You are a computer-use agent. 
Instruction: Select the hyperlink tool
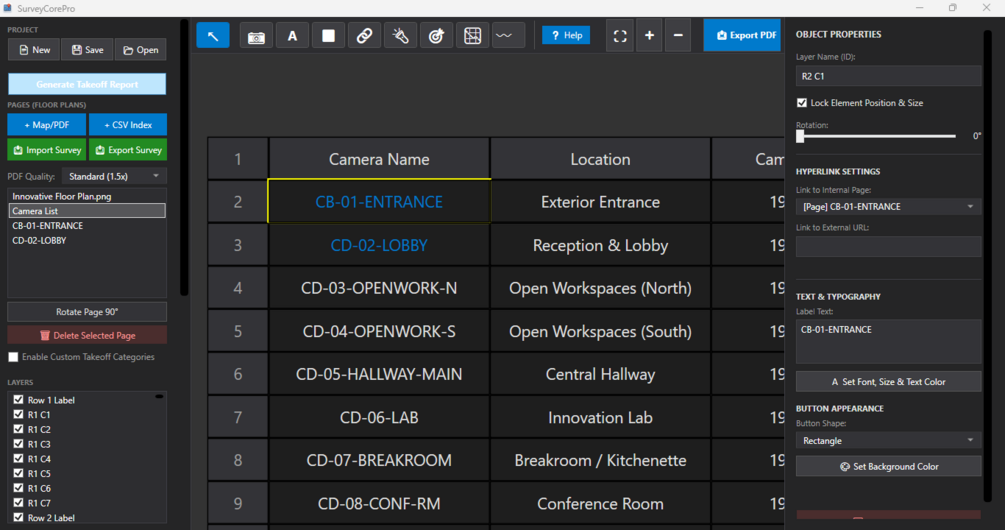click(x=364, y=36)
